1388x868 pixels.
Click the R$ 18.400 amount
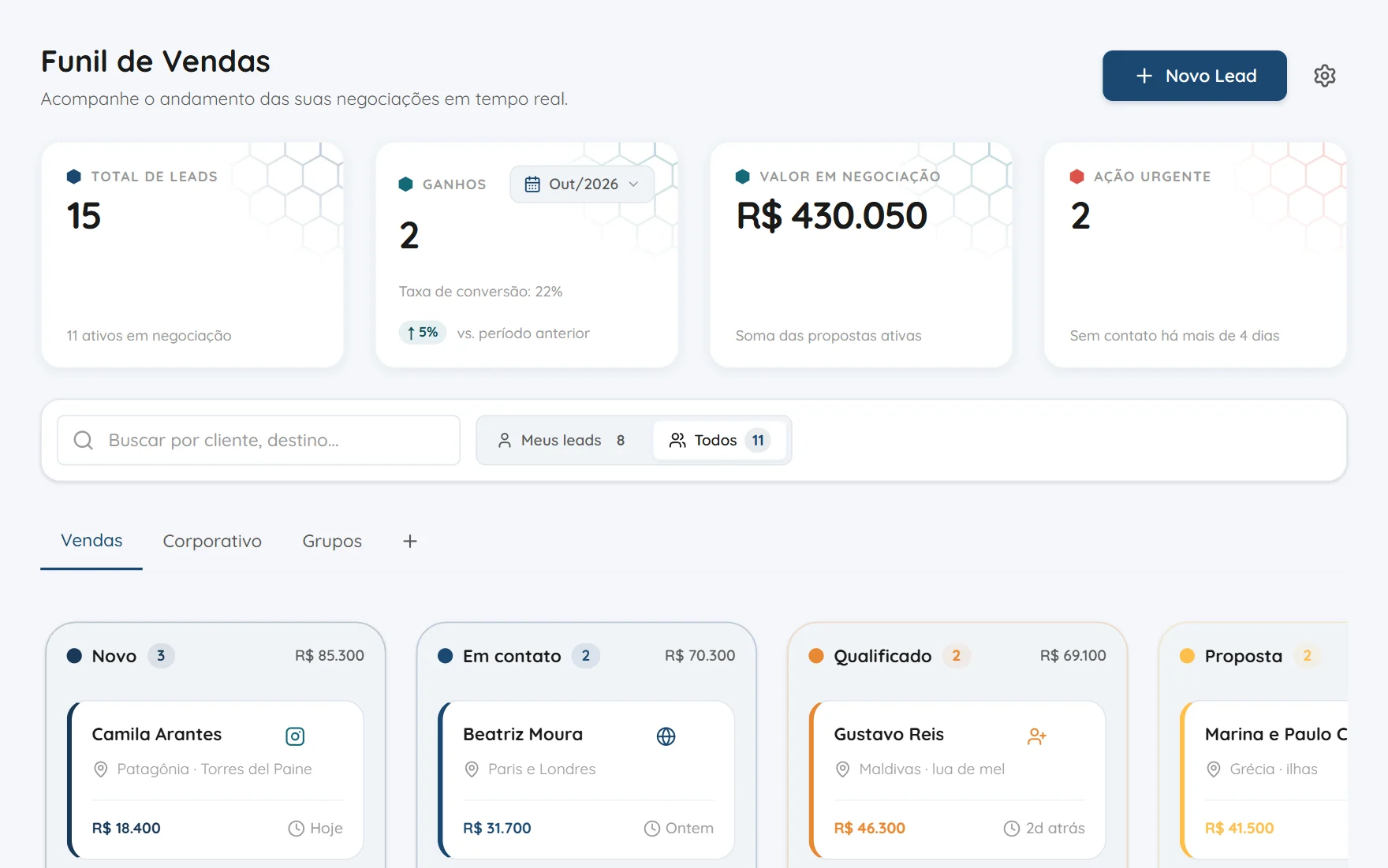(126, 829)
